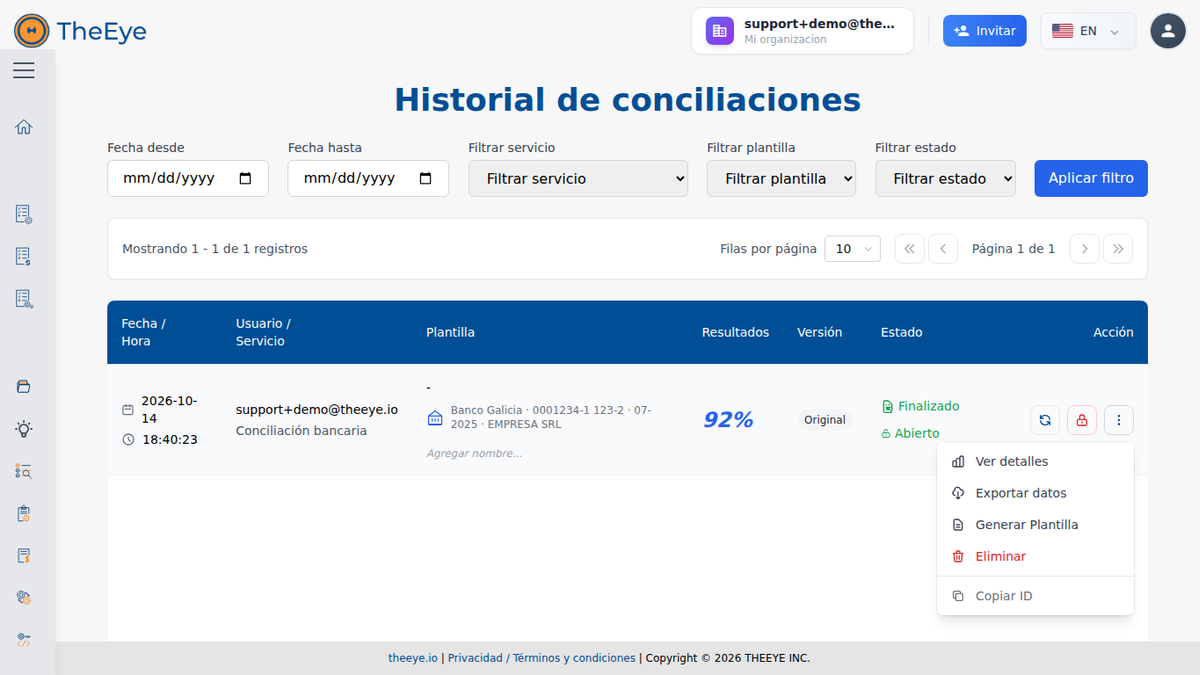Go to the previous page of results
The image size is (1200, 675).
pyautogui.click(x=943, y=249)
